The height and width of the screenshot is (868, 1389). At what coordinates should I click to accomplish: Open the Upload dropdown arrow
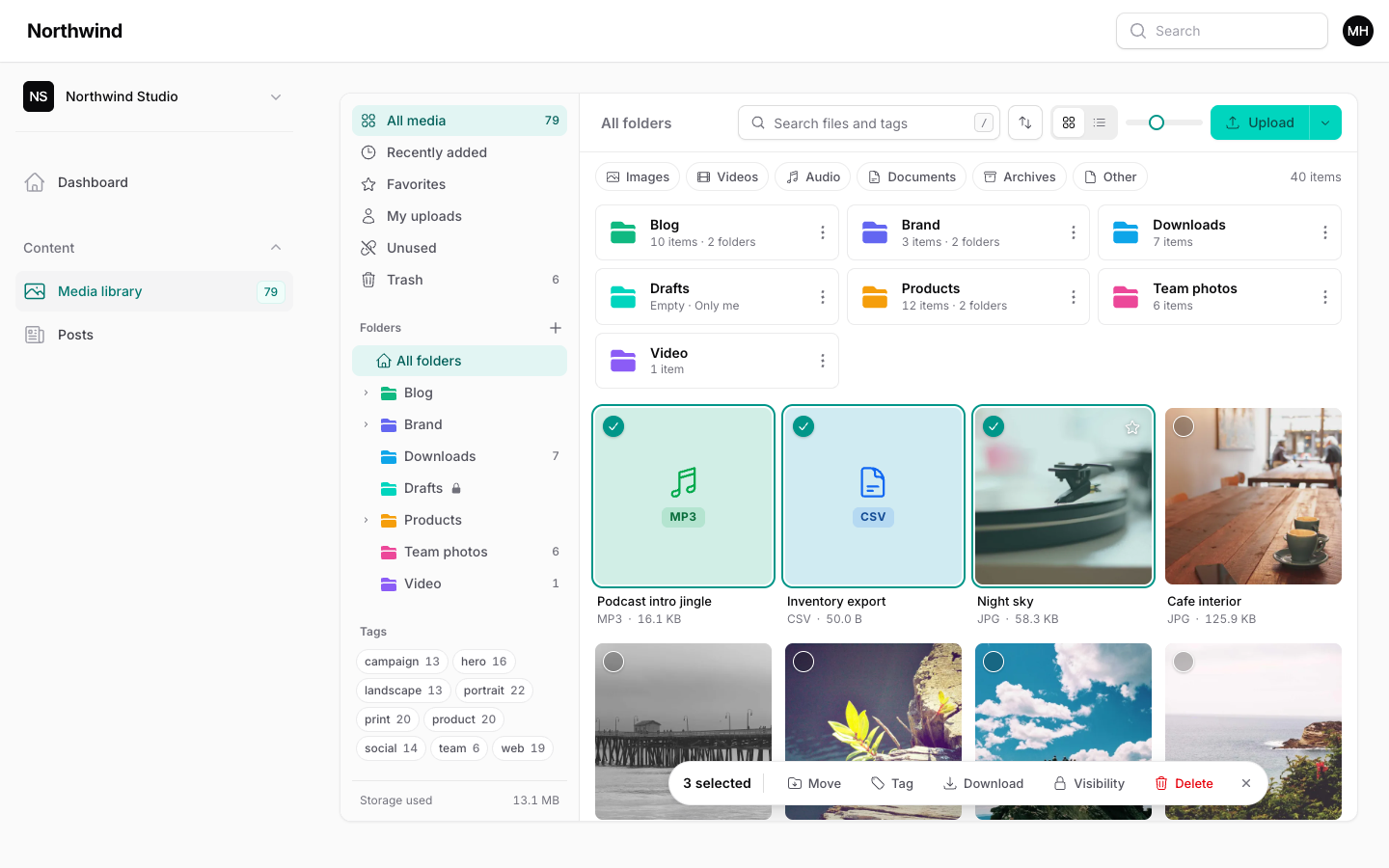coord(1325,122)
